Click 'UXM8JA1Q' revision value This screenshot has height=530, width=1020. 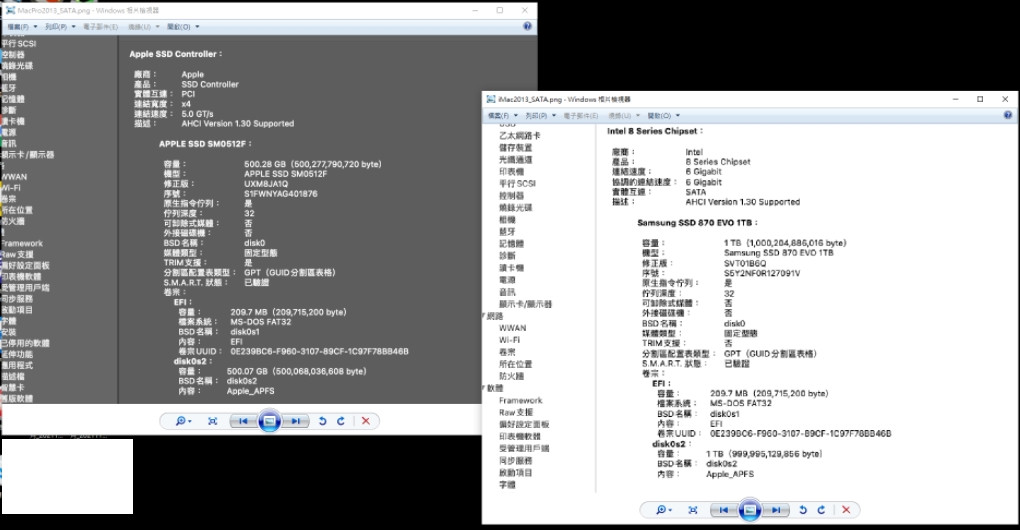click(x=266, y=184)
